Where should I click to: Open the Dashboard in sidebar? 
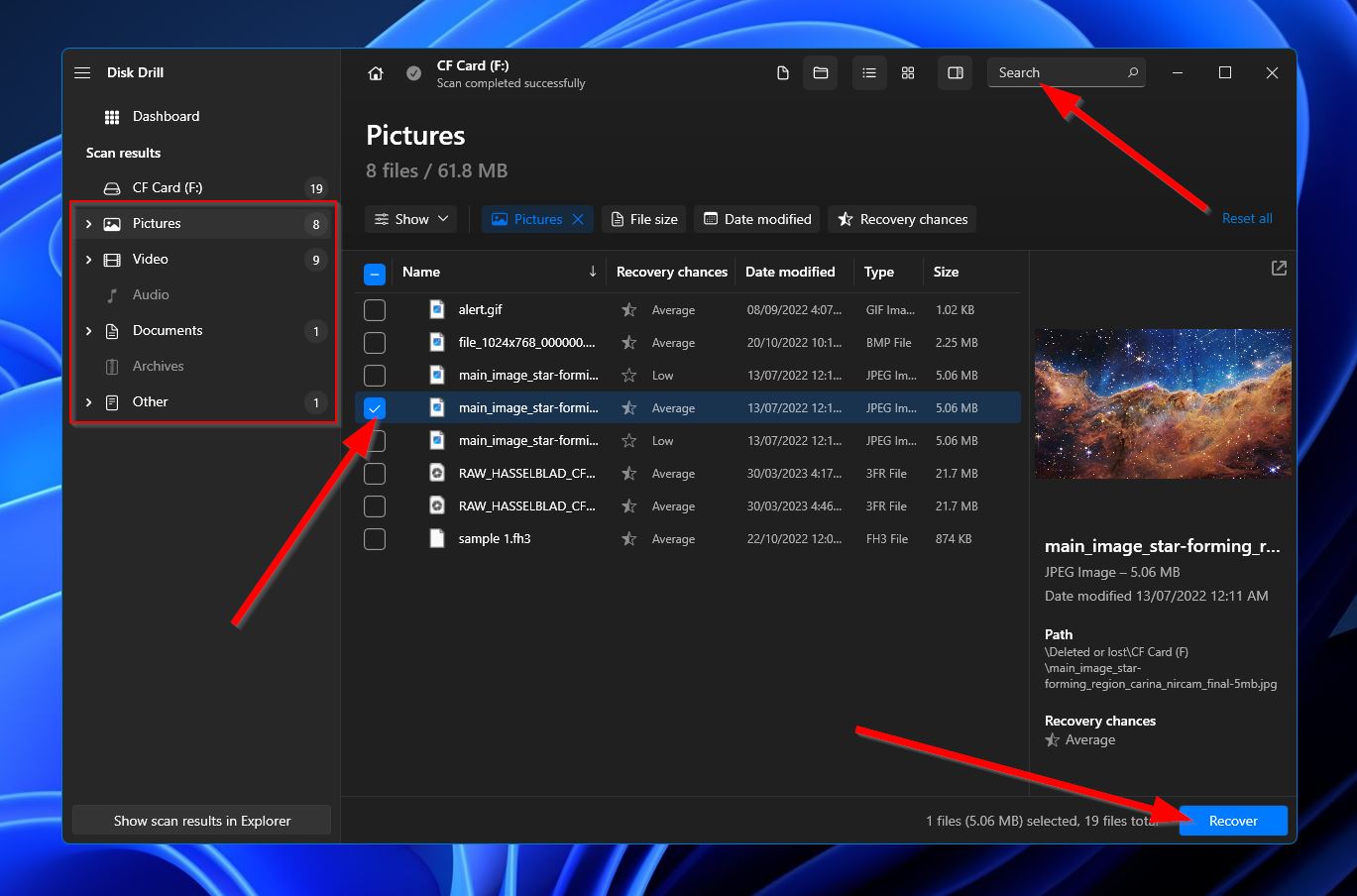(166, 116)
